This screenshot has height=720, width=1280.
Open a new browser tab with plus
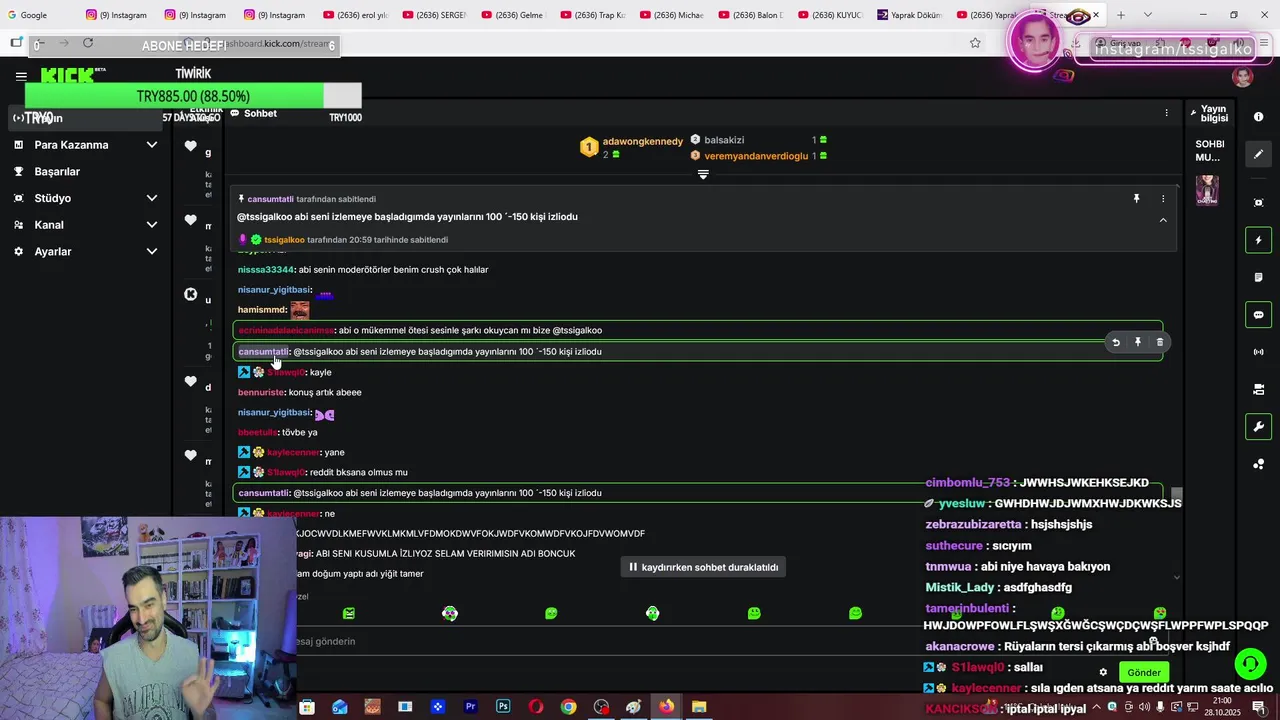pos(1121,15)
